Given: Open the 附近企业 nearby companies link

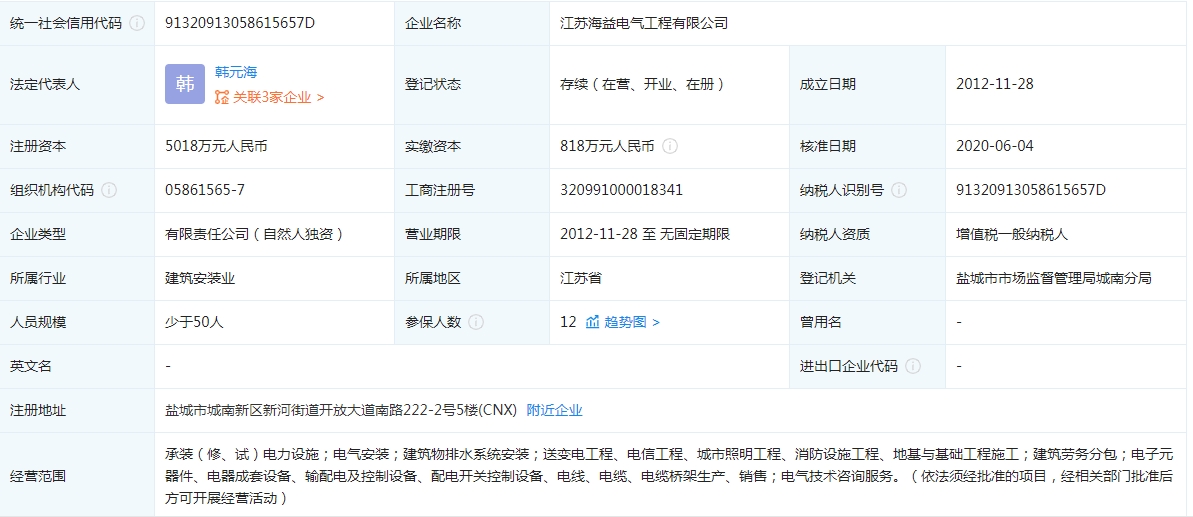Looking at the screenshot, I should (554, 410).
